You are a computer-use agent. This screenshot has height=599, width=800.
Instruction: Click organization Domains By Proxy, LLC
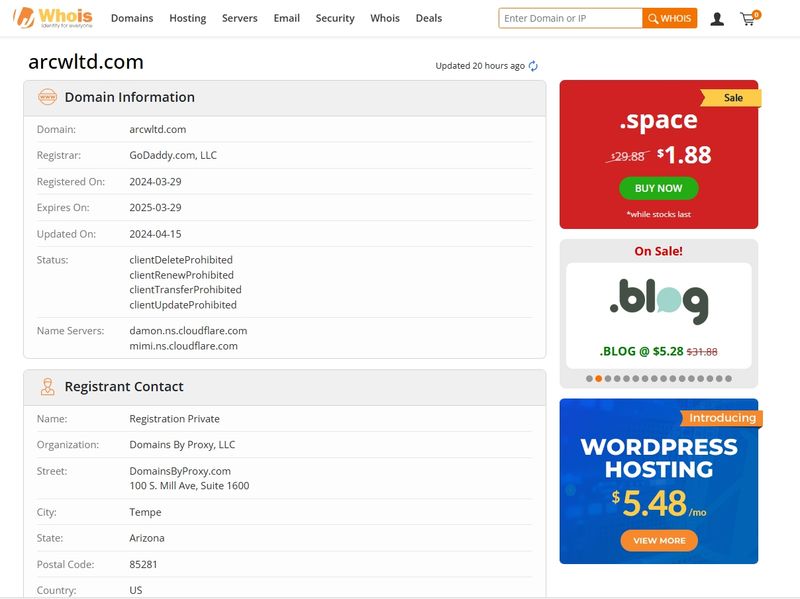[x=182, y=445]
